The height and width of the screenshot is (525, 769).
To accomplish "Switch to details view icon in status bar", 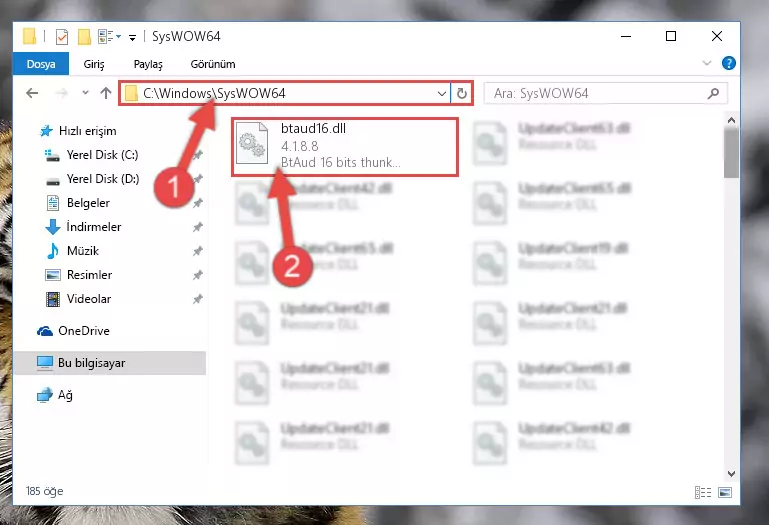I will coord(703,492).
